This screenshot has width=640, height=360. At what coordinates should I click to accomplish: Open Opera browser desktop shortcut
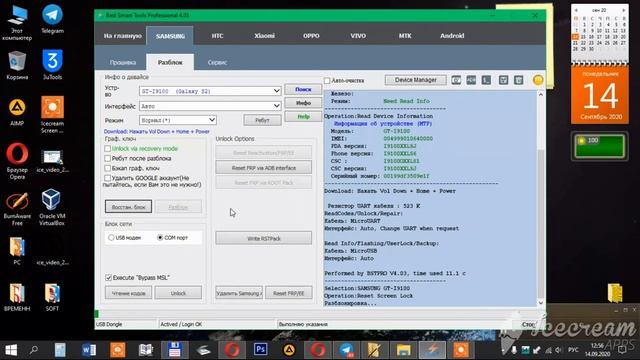click(17, 161)
